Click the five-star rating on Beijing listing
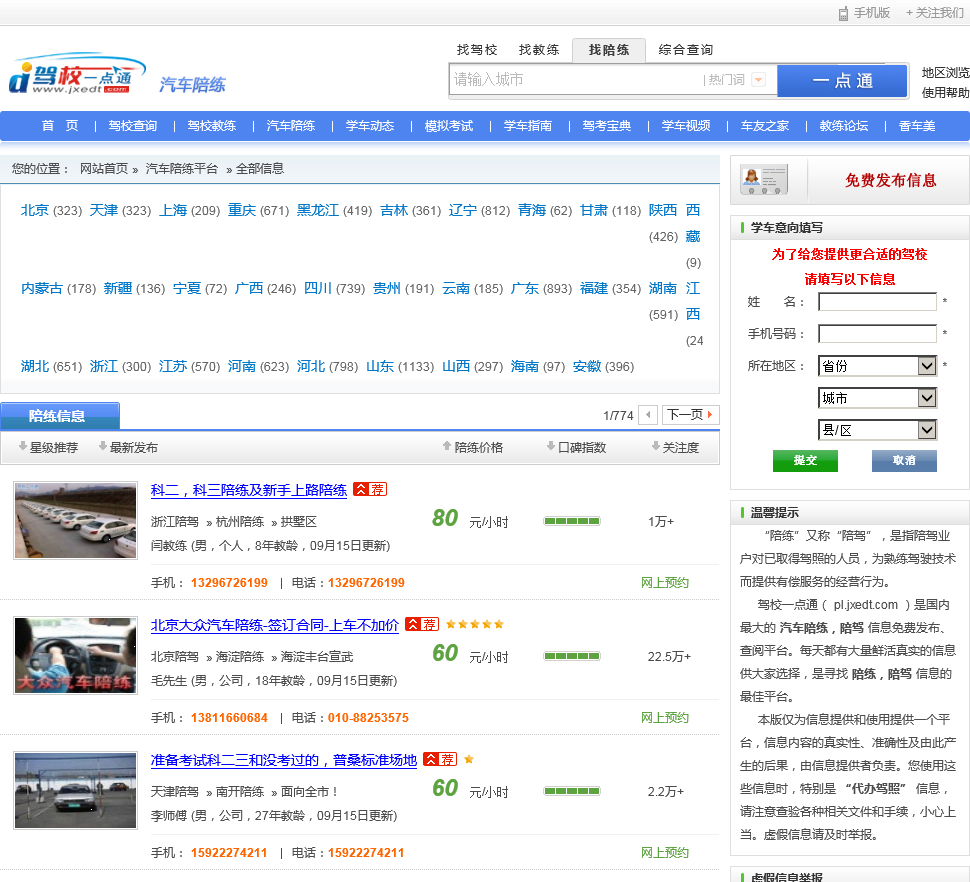The image size is (970, 882). click(475, 625)
